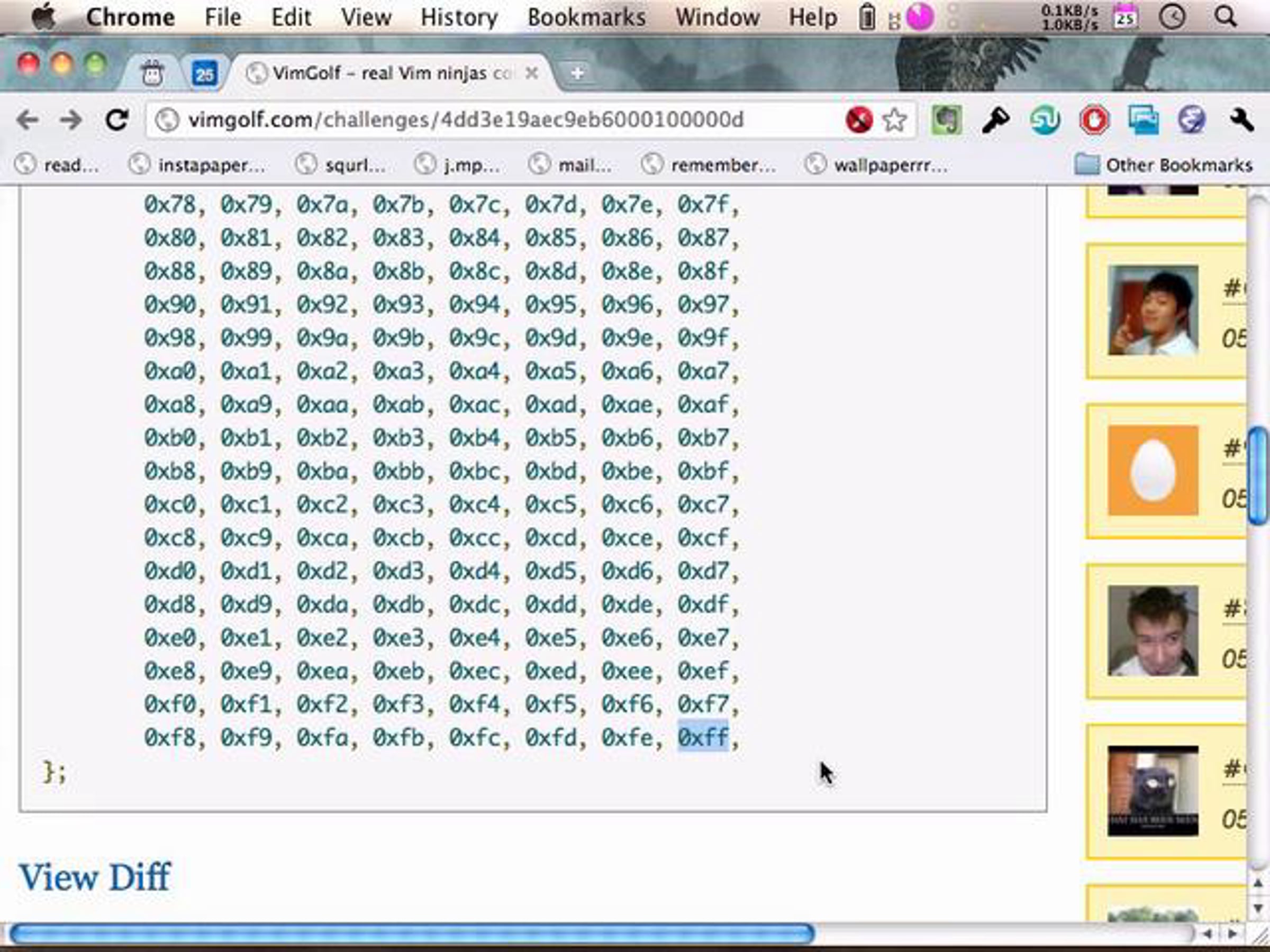Open the red stop-hand ad blocker extension
Screen dimensions: 1270x952
(1094, 121)
